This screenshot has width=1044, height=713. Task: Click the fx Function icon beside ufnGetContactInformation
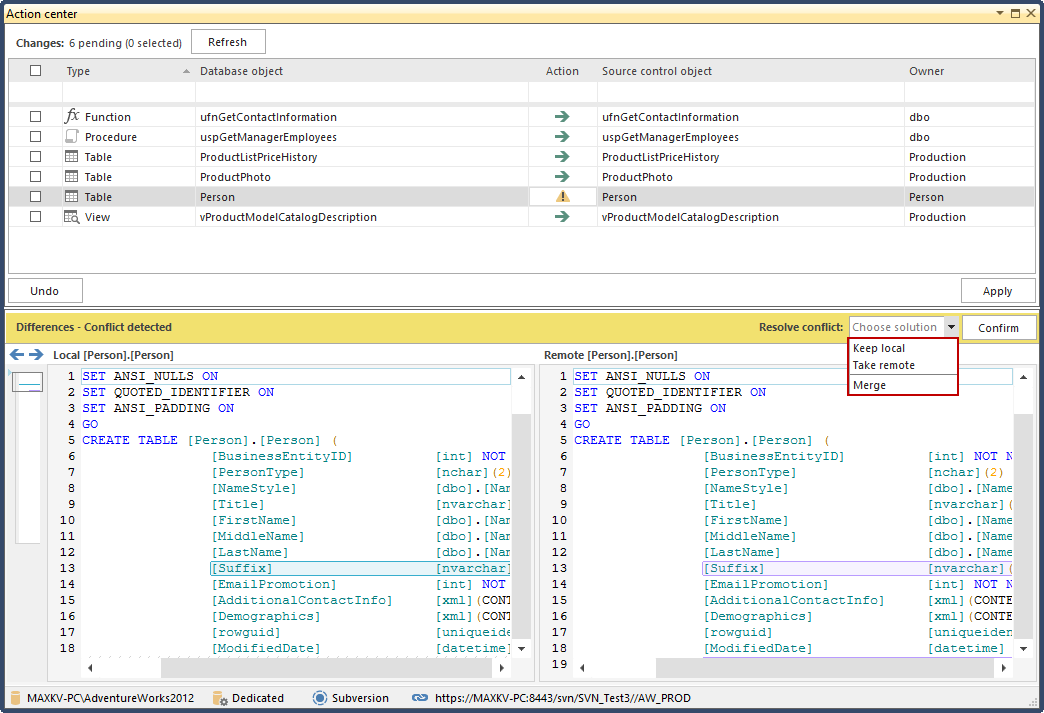tap(71, 116)
